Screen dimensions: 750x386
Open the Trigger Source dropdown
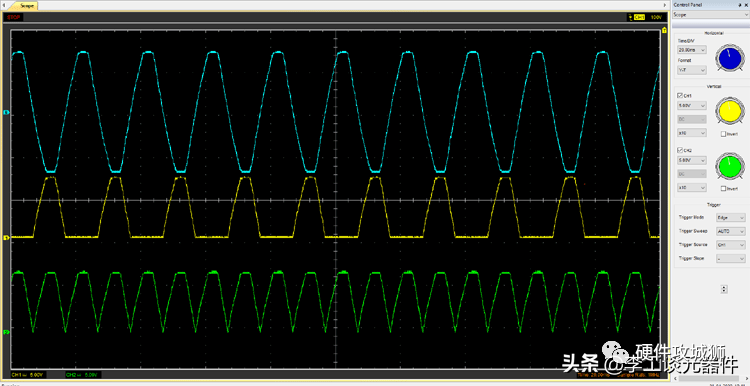(x=730, y=245)
